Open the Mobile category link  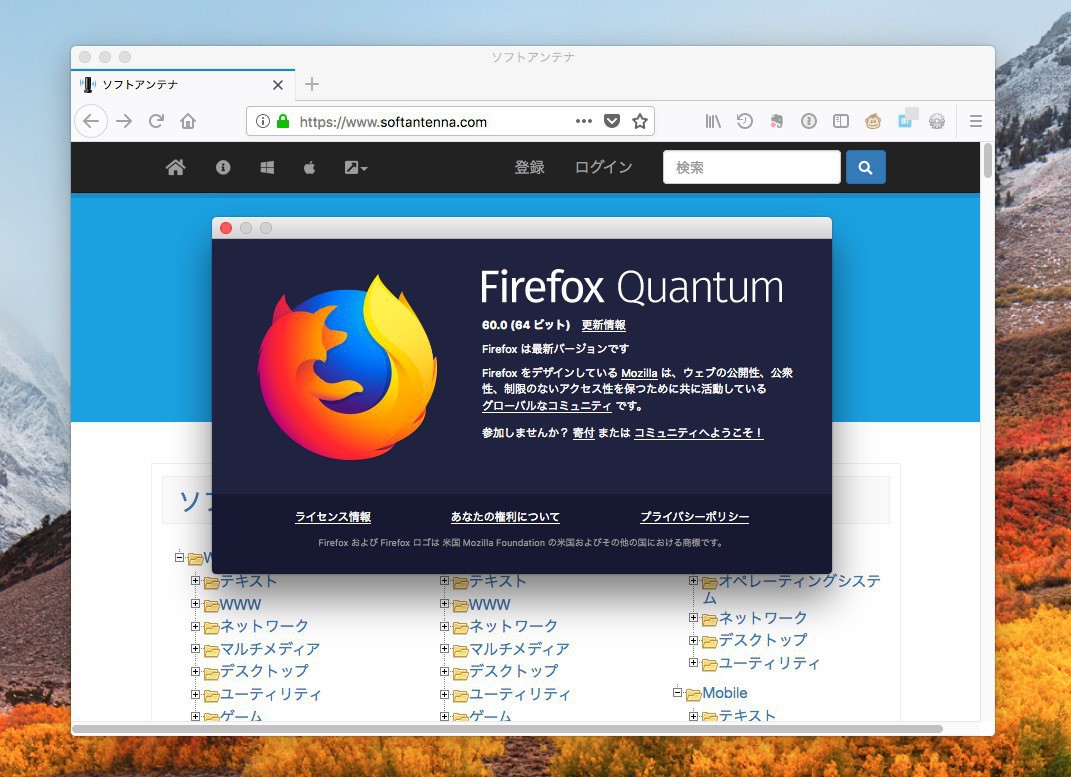coord(725,693)
